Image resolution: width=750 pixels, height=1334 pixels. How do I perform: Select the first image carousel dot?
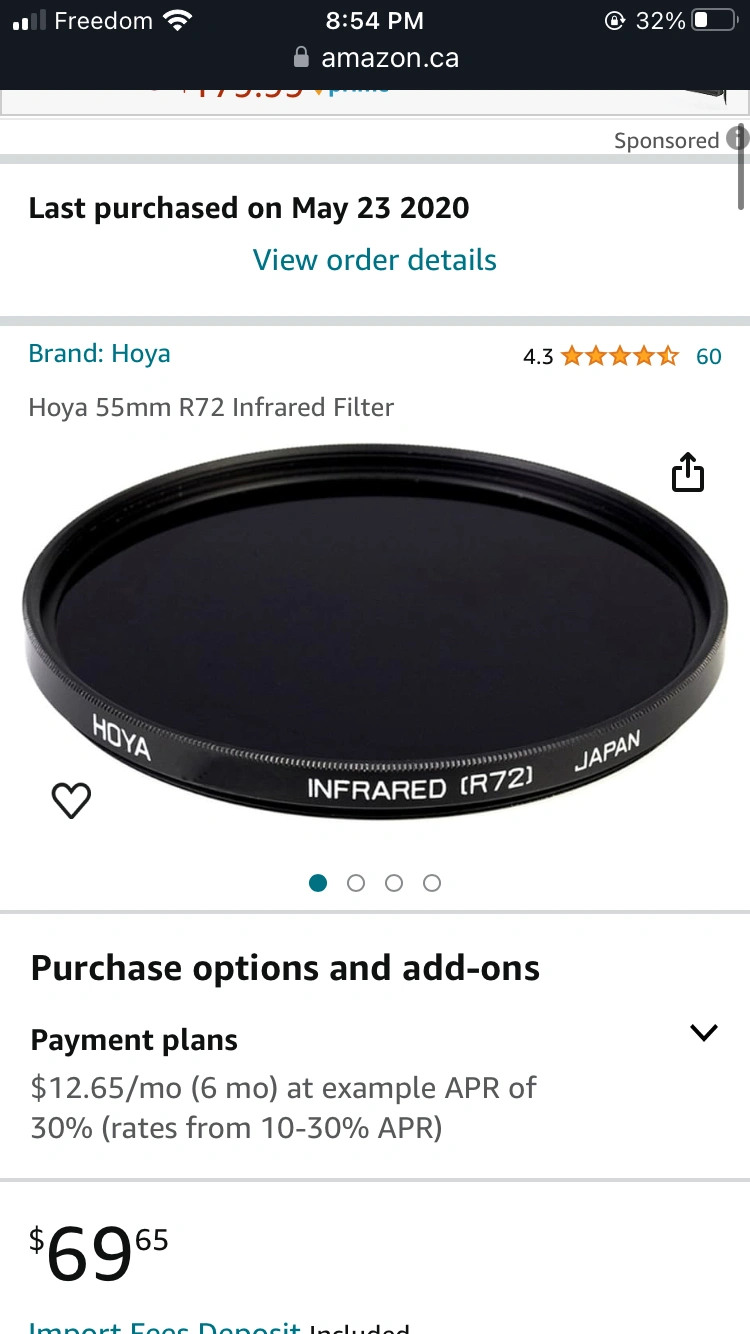tap(318, 883)
